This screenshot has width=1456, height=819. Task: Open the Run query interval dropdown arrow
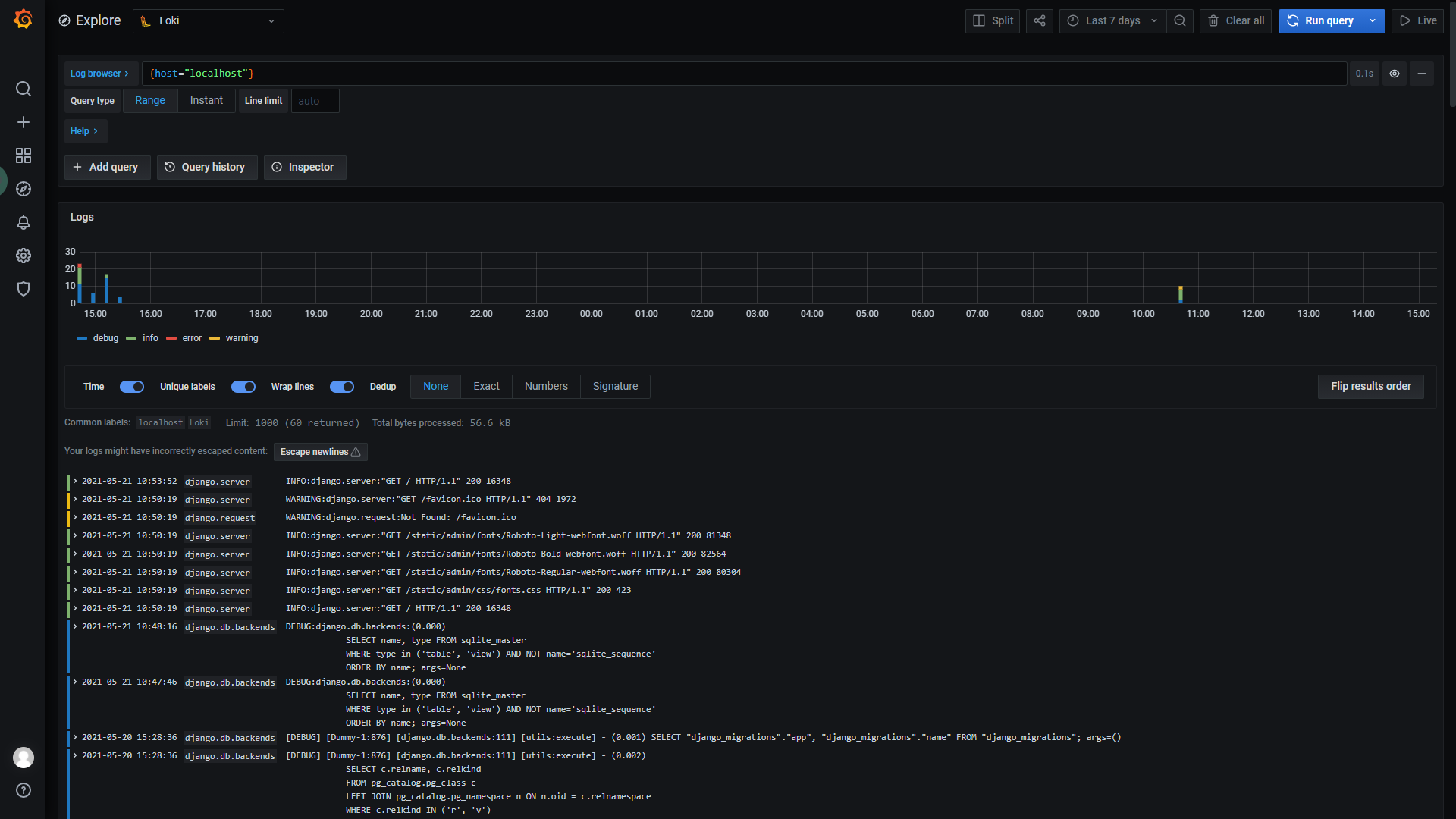pos(1373,21)
